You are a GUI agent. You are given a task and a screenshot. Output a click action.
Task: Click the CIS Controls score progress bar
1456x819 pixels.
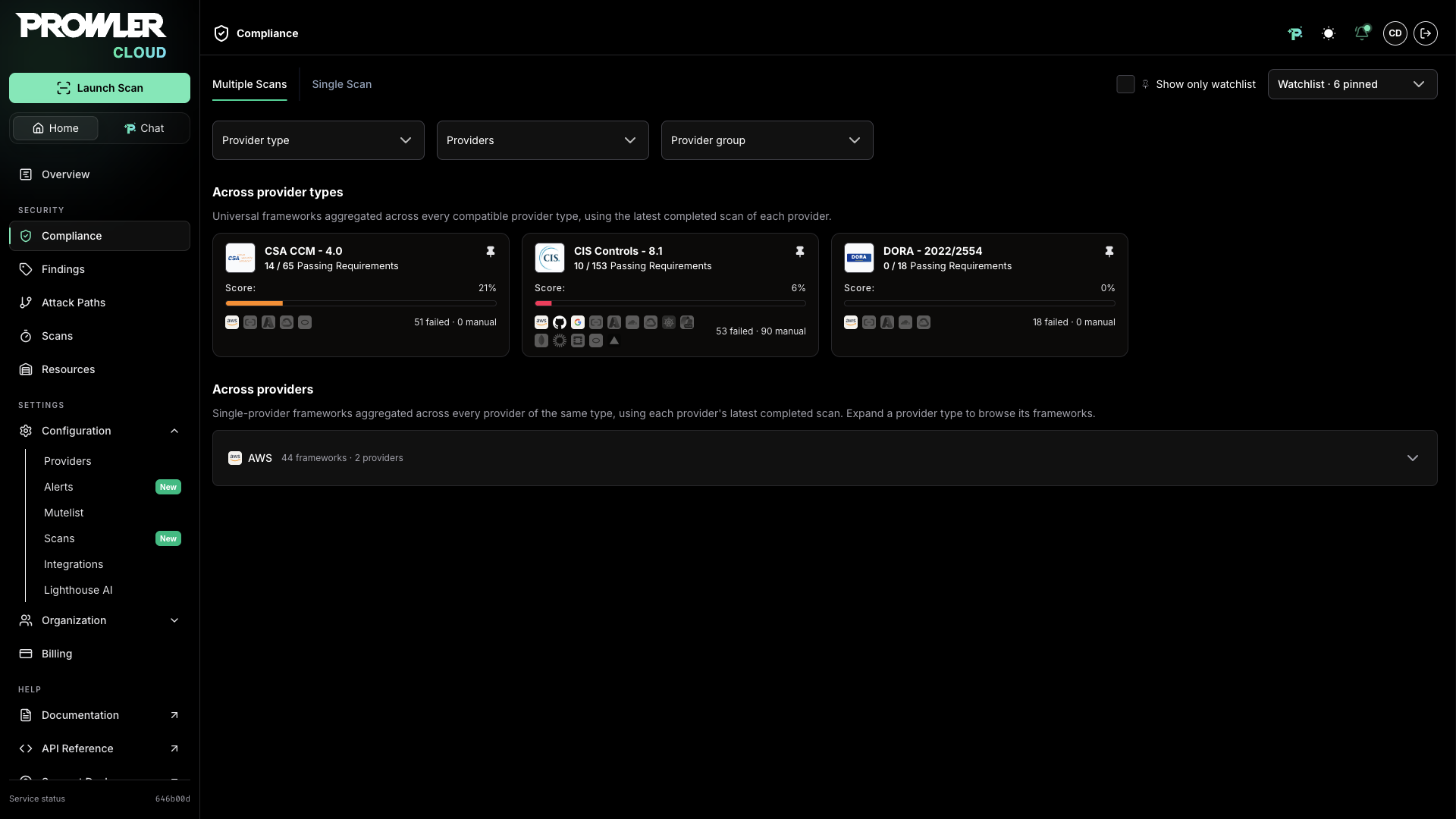(670, 303)
